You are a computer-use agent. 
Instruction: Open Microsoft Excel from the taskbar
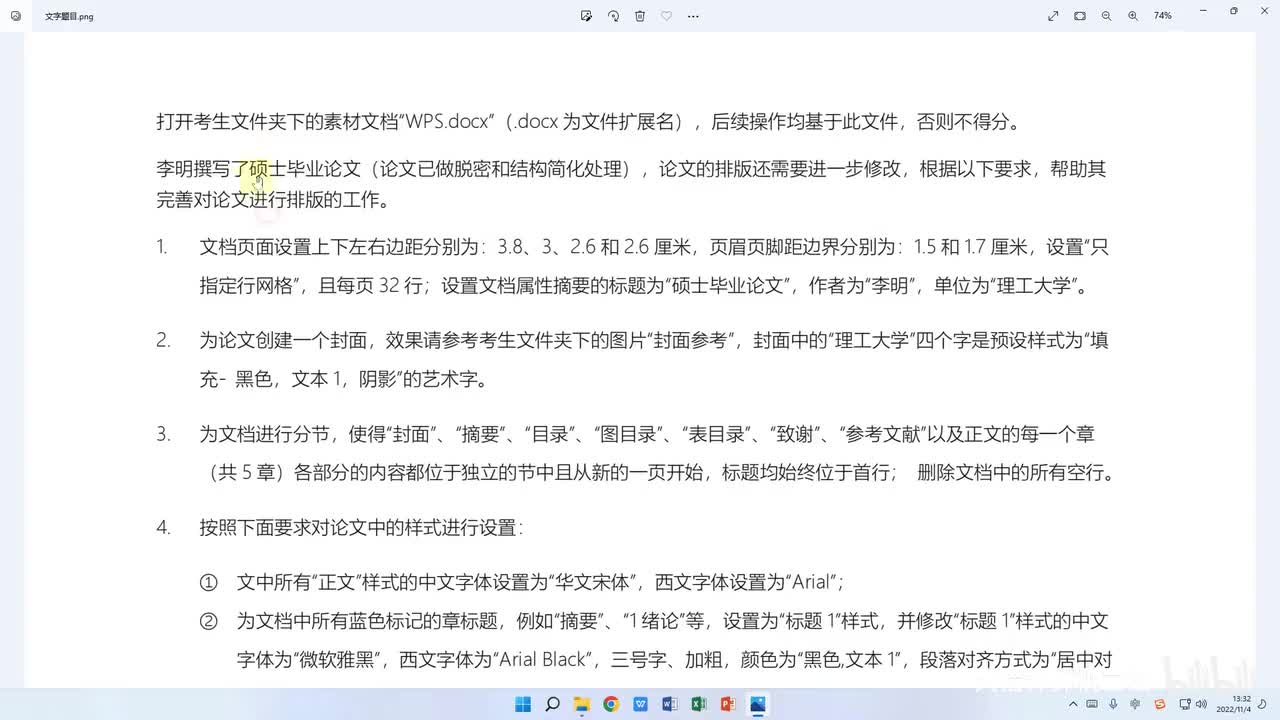click(x=699, y=704)
